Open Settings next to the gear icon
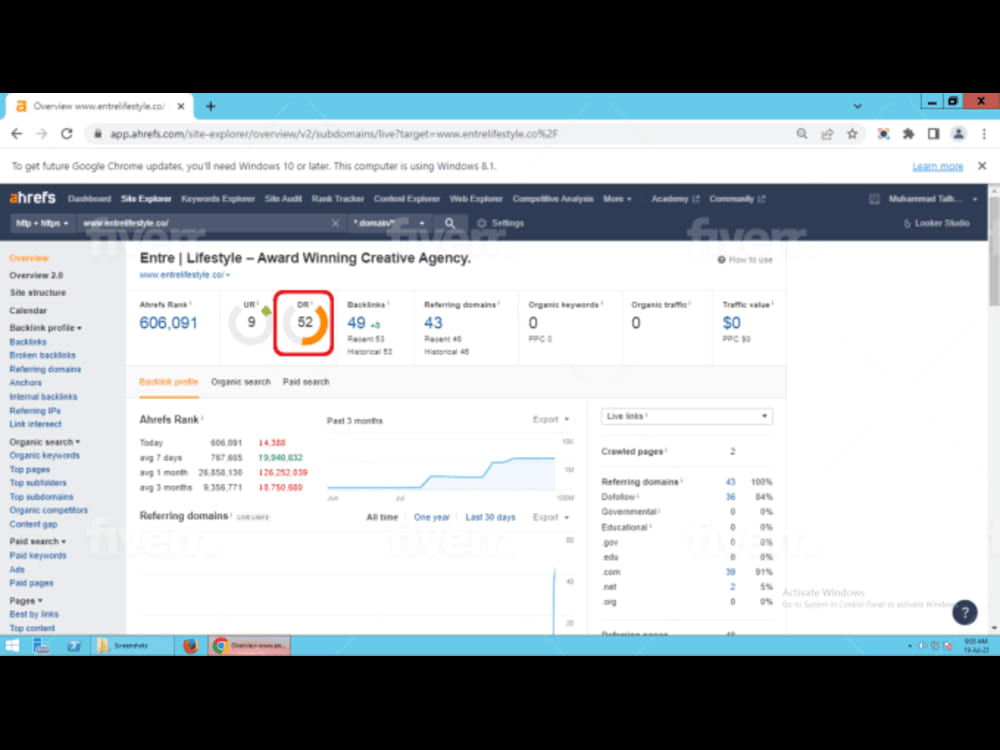 [501, 223]
